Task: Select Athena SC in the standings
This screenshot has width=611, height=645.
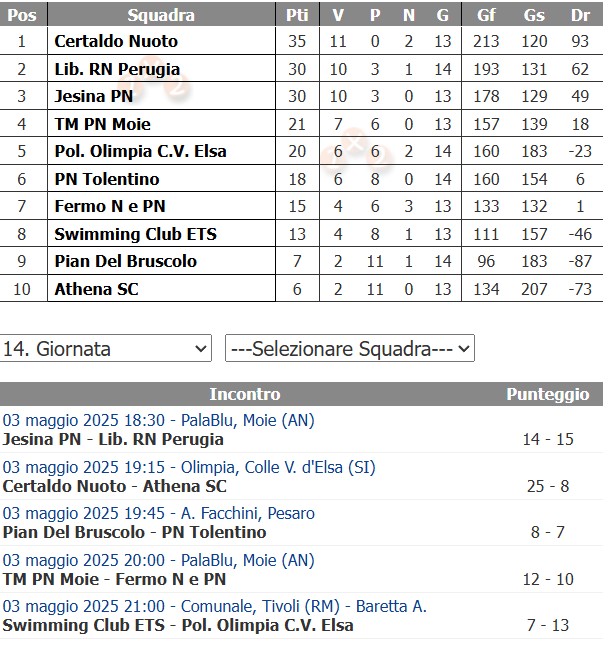Action: point(96,289)
